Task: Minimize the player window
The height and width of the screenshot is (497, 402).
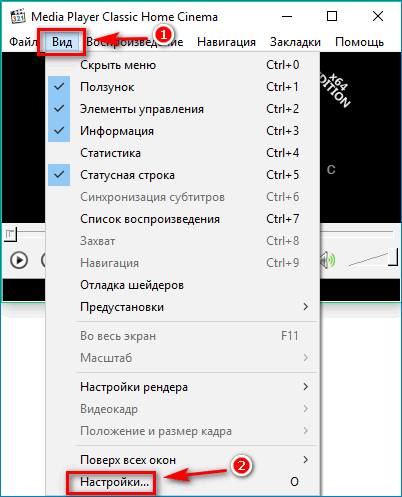Action: [x=287, y=16]
